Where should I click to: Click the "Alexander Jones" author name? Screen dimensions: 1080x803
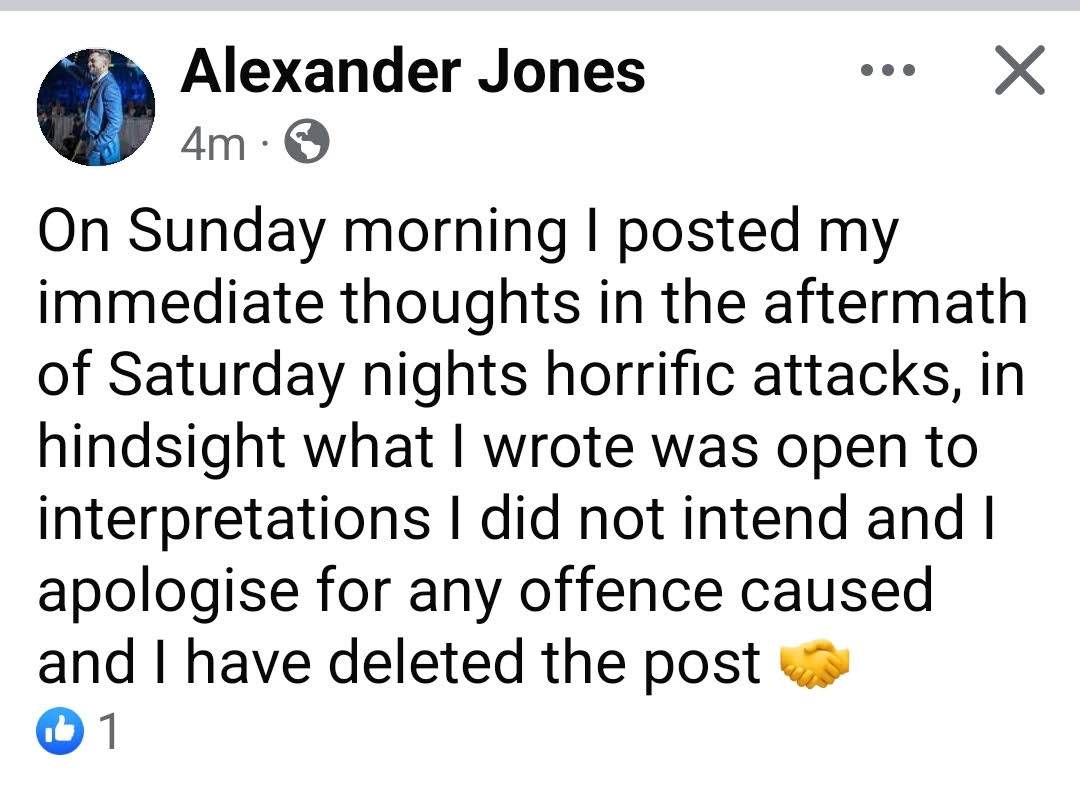(413, 72)
